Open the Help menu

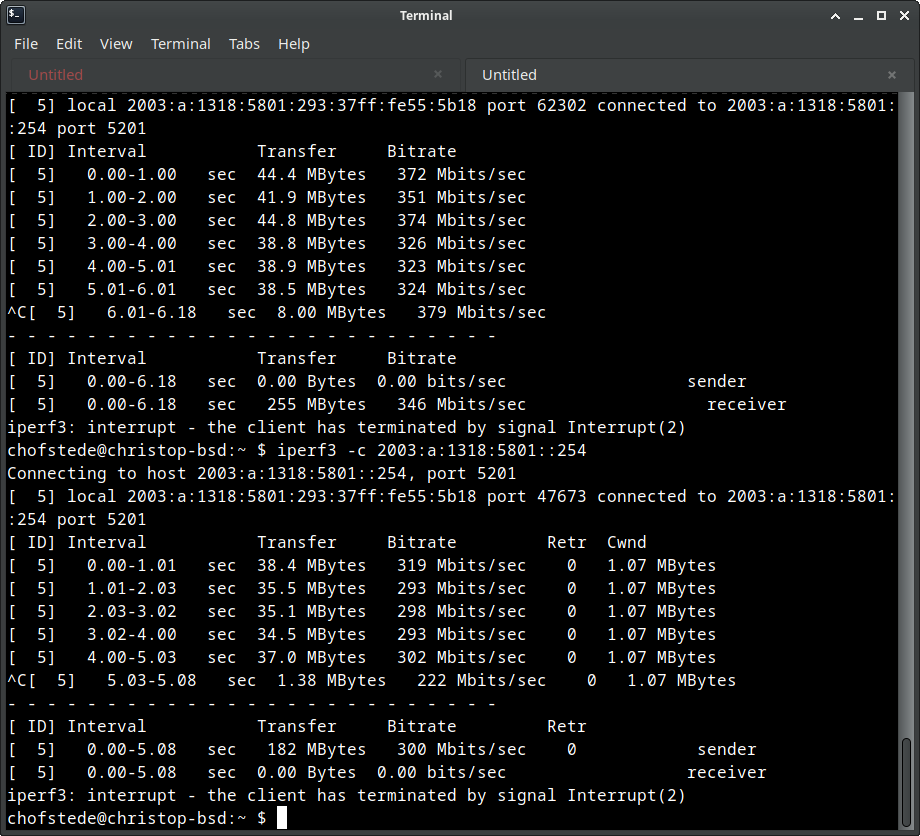click(294, 44)
